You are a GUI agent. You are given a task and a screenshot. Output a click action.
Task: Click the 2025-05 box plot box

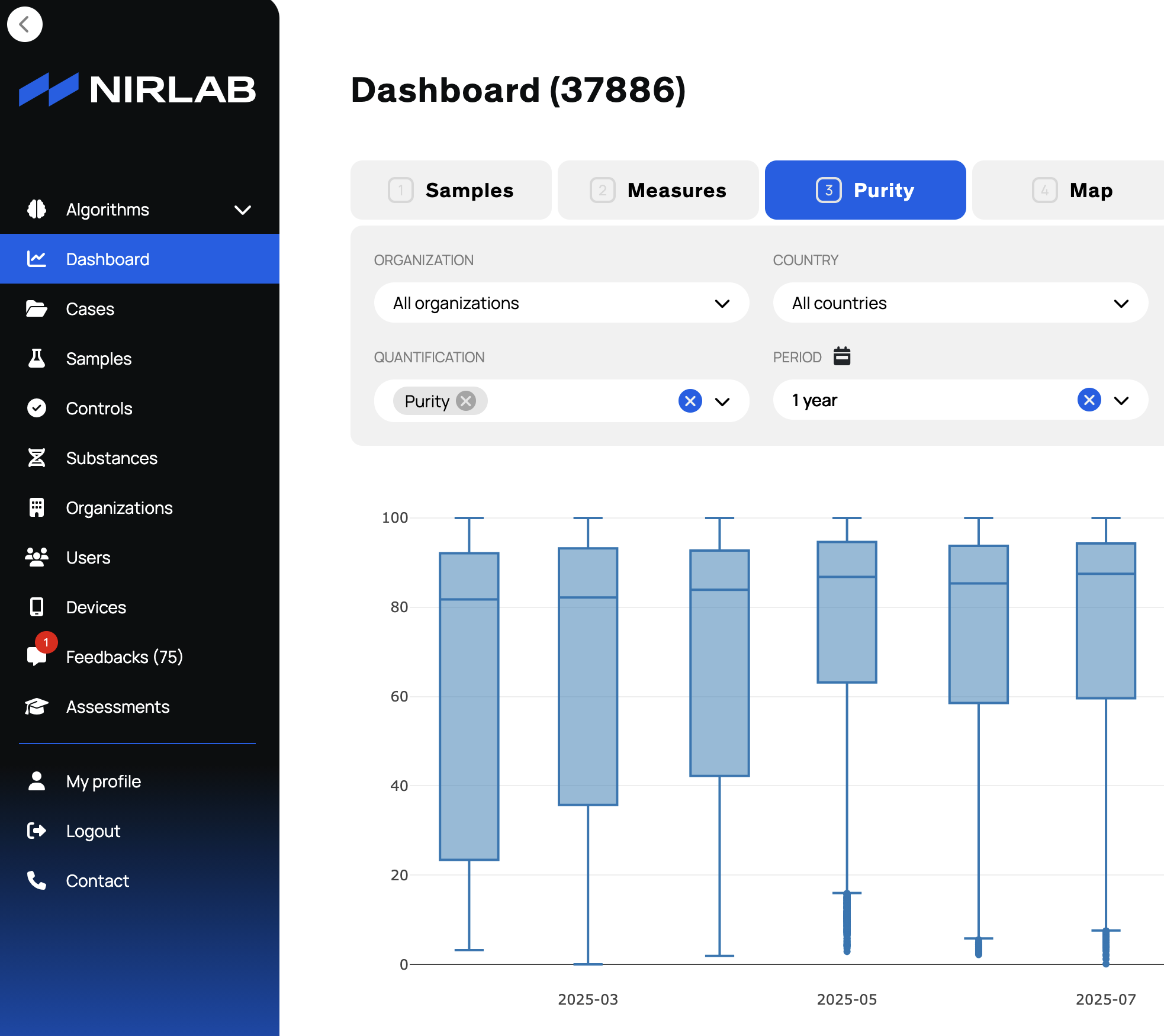click(x=847, y=628)
